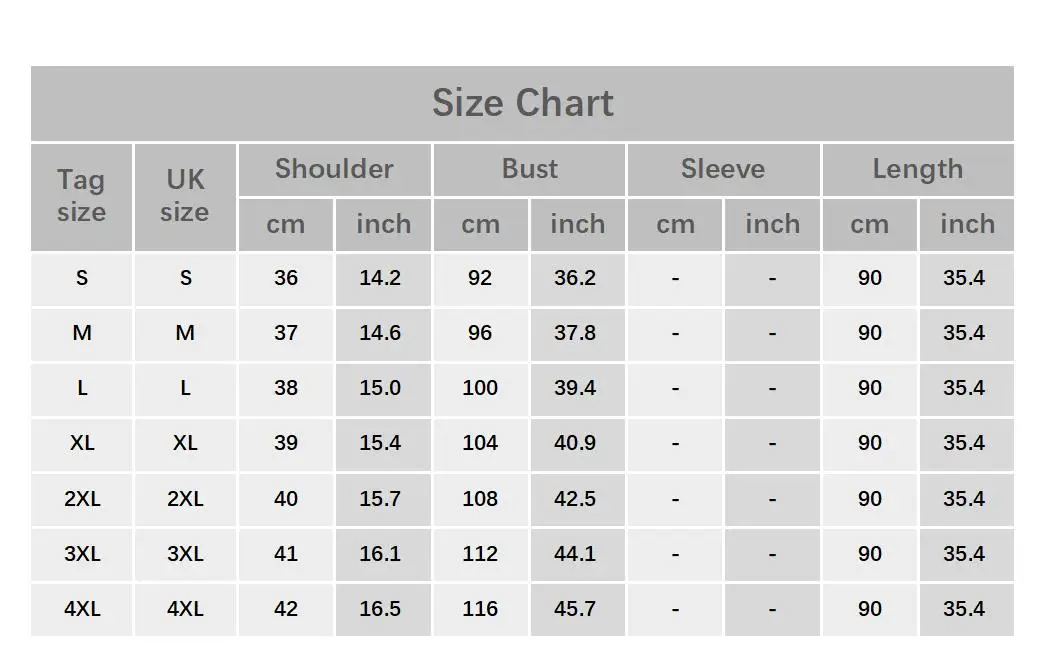Select bust cm value 108
The height and width of the screenshot is (662, 1048).
(x=481, y=499)
